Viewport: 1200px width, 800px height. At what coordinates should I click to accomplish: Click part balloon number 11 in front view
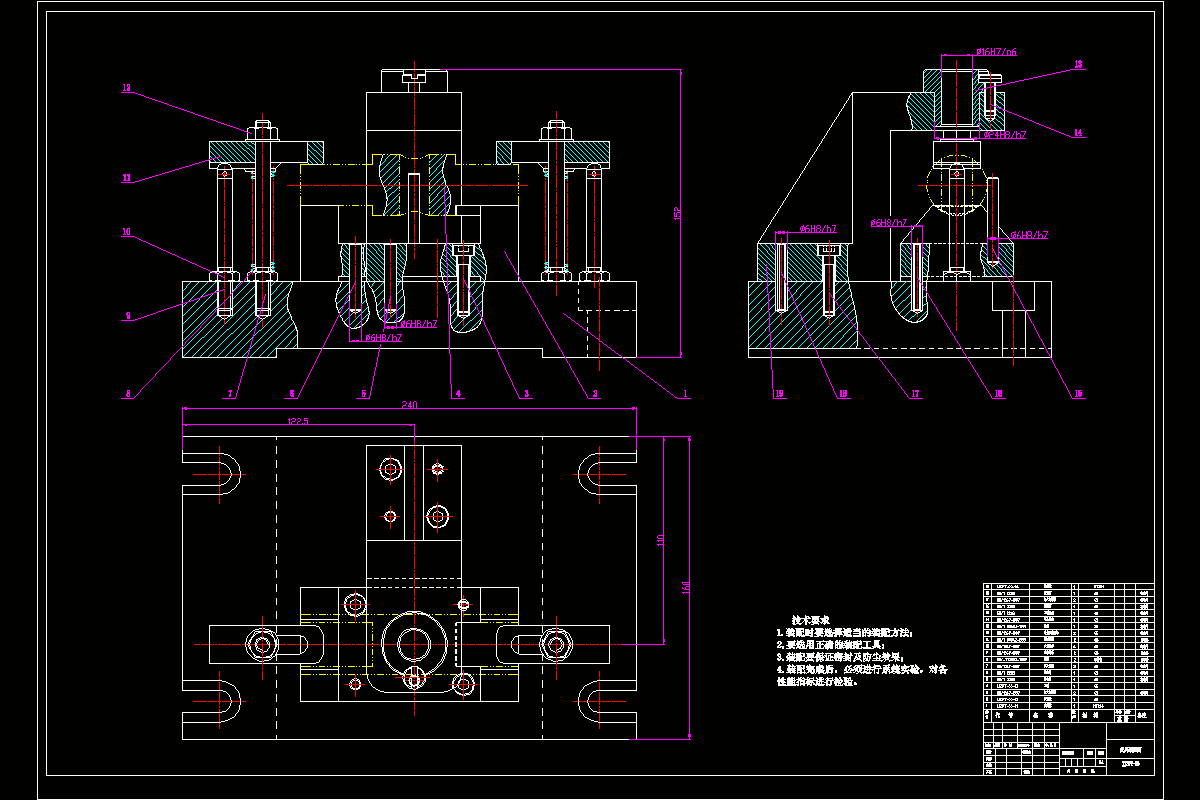[x=126, y=179]
